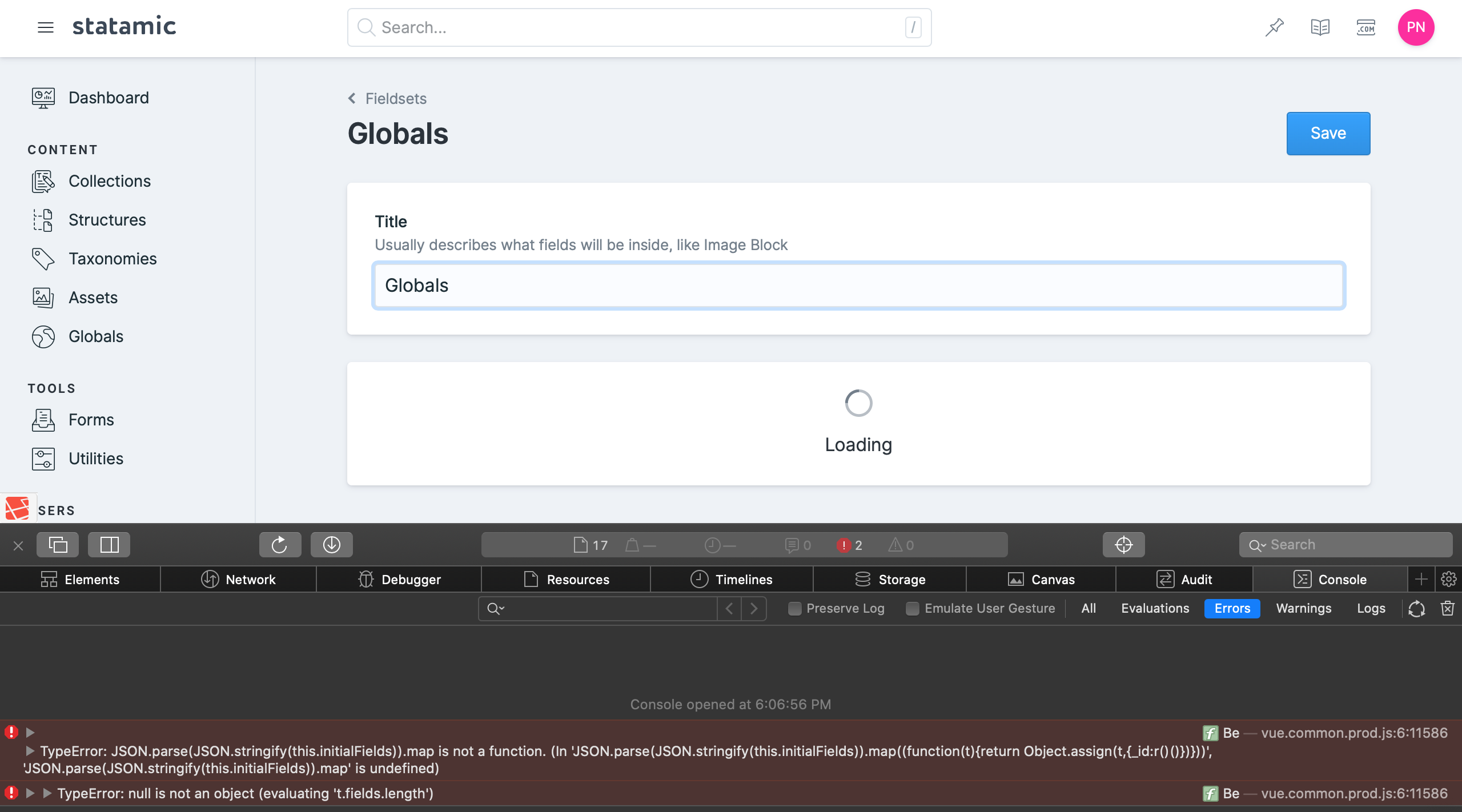Switch to the Resources tab

point(567,579)
